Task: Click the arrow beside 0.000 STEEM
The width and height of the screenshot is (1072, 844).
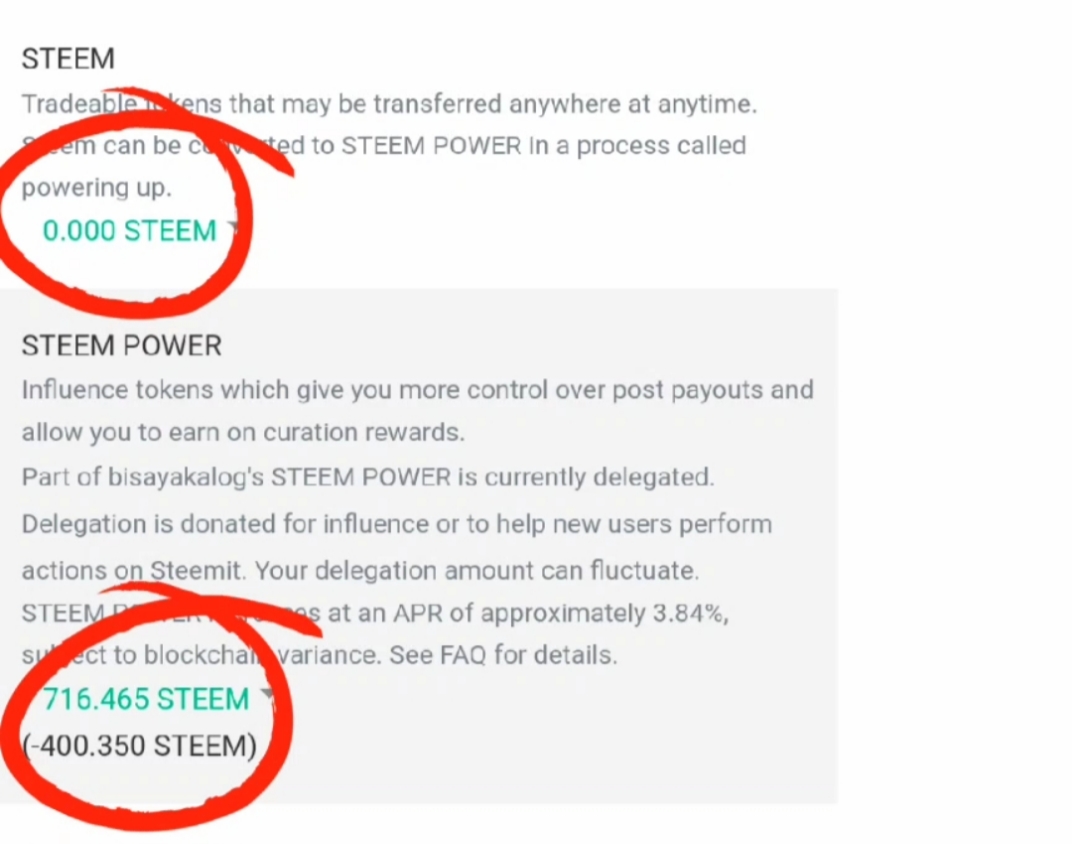Action: (233, 229)
